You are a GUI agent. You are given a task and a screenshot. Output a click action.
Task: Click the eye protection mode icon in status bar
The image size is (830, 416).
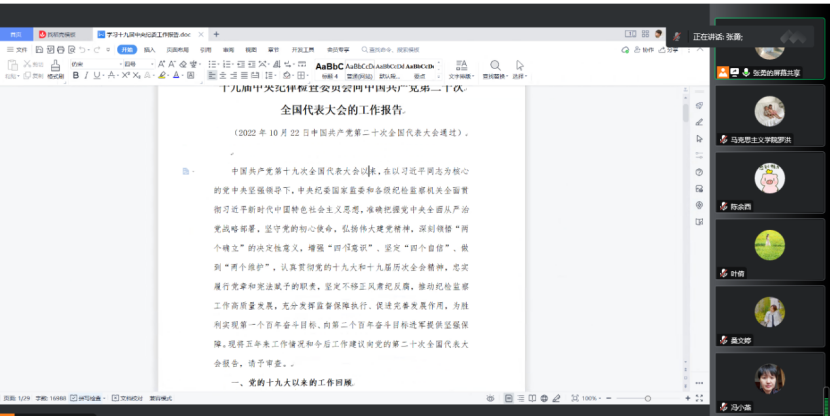[x=490, y=398]
